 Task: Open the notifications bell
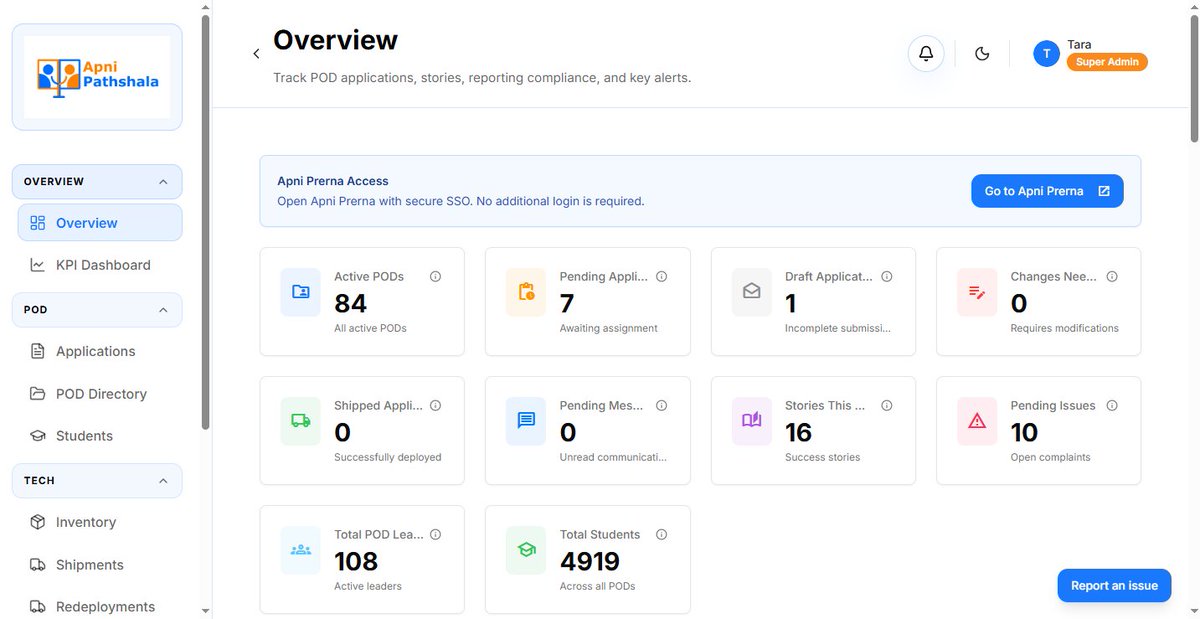pos(926,53)
